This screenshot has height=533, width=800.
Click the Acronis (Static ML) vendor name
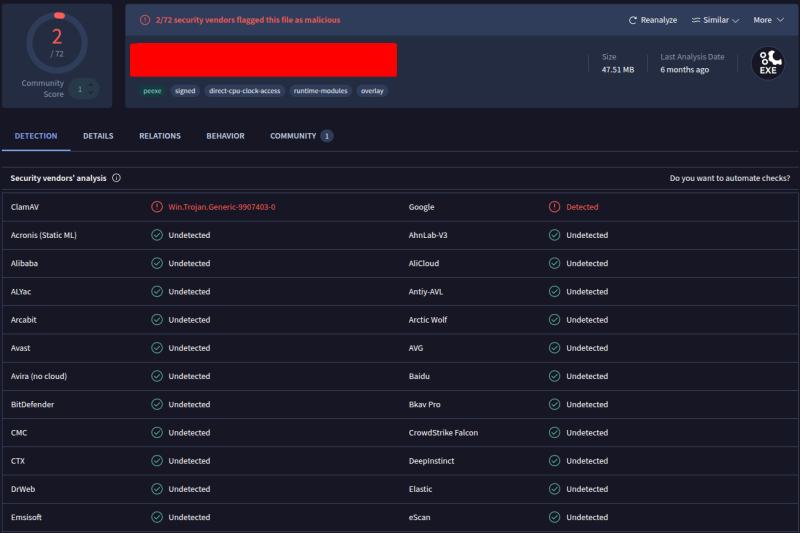coord(43,235)
